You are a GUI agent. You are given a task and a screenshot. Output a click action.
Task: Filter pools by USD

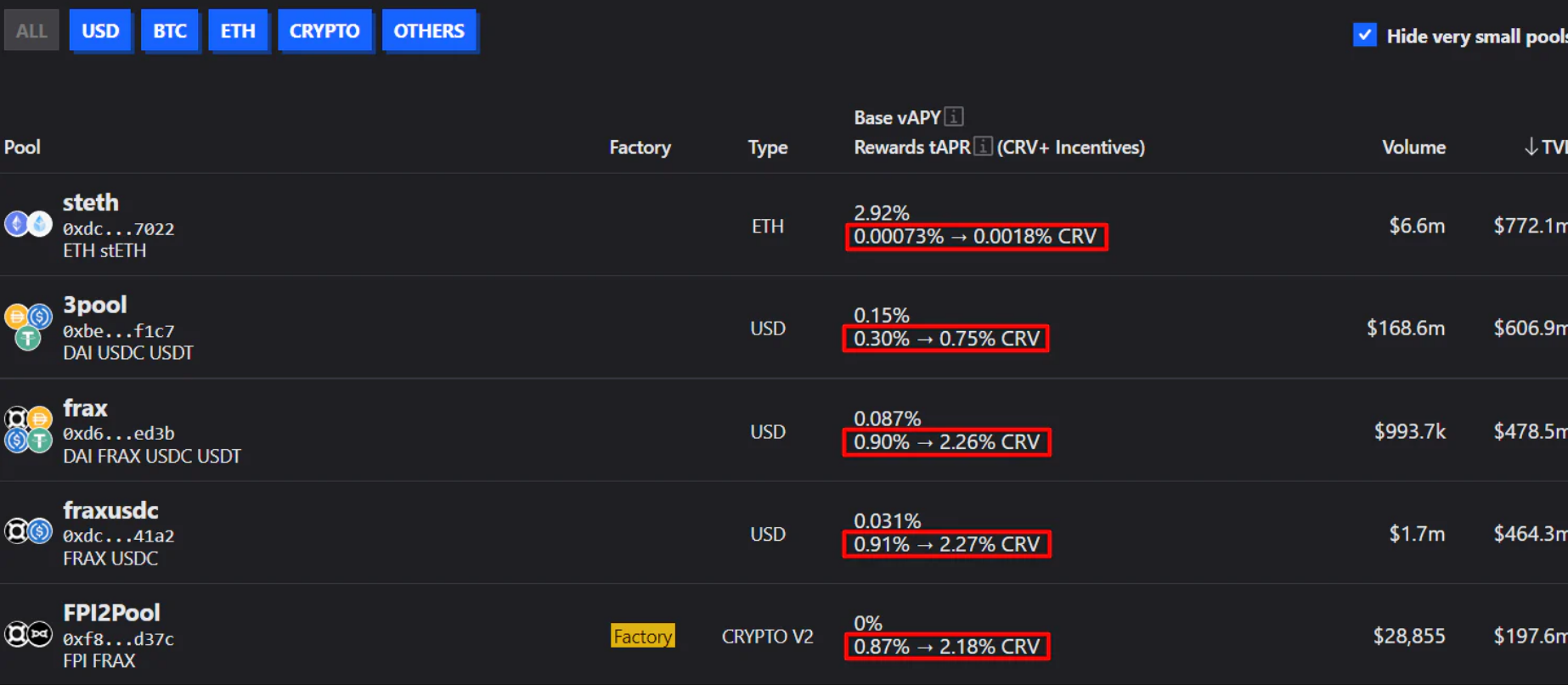click(x=100, y=31)
